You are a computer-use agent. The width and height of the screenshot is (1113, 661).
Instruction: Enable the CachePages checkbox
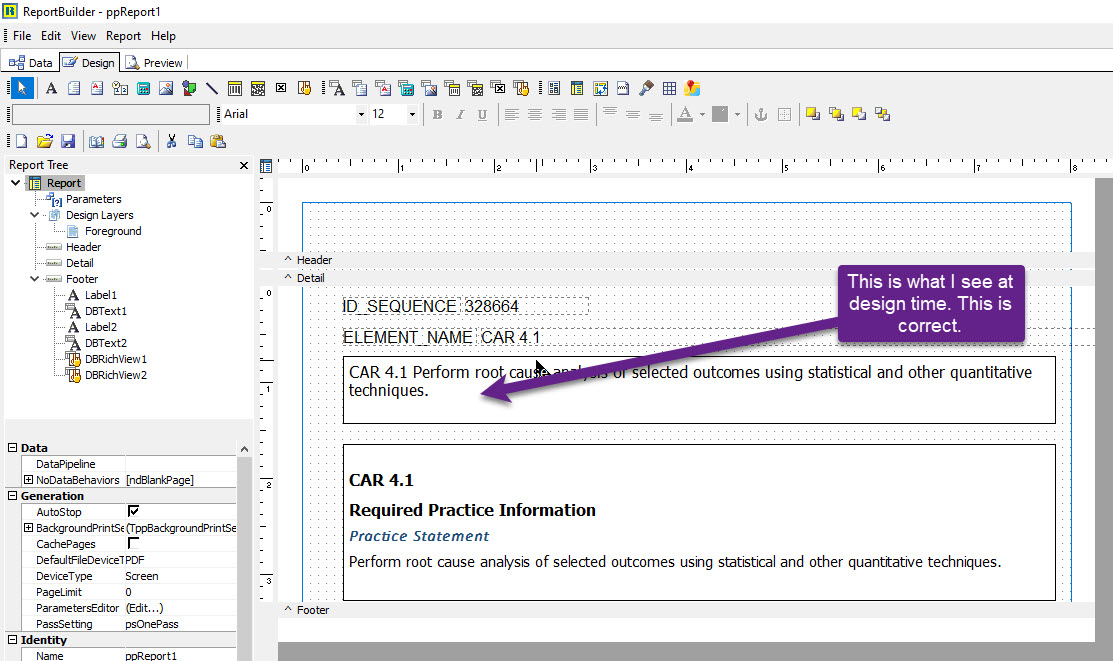(133, 543)
